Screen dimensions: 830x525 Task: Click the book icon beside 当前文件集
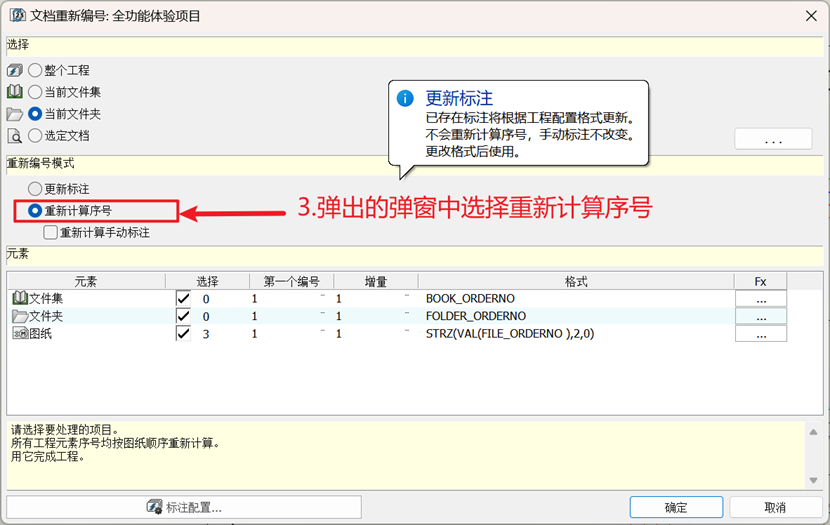pyautogui.click(x=15, y=92)
